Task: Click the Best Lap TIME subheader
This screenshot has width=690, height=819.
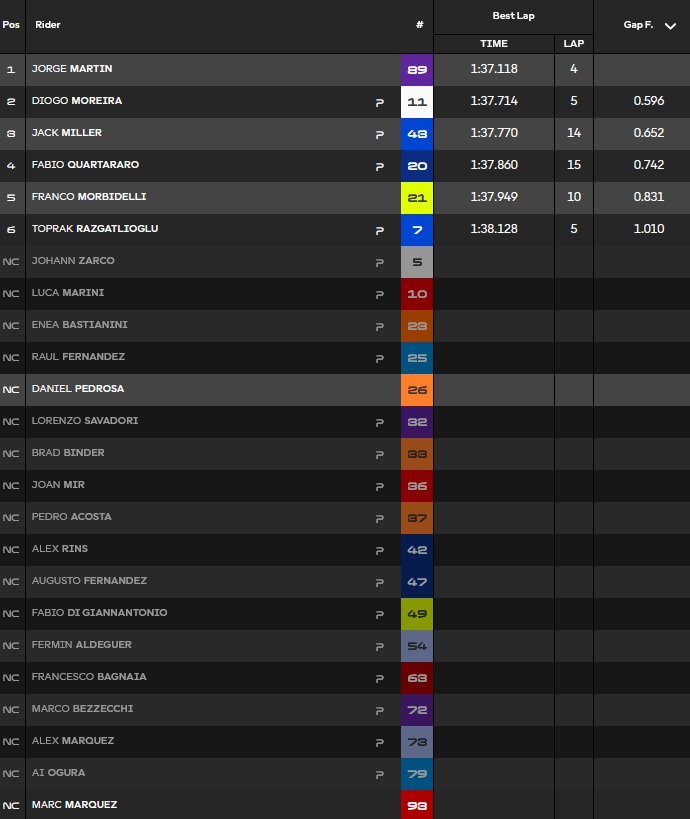Action: click(x=494, y=44)
